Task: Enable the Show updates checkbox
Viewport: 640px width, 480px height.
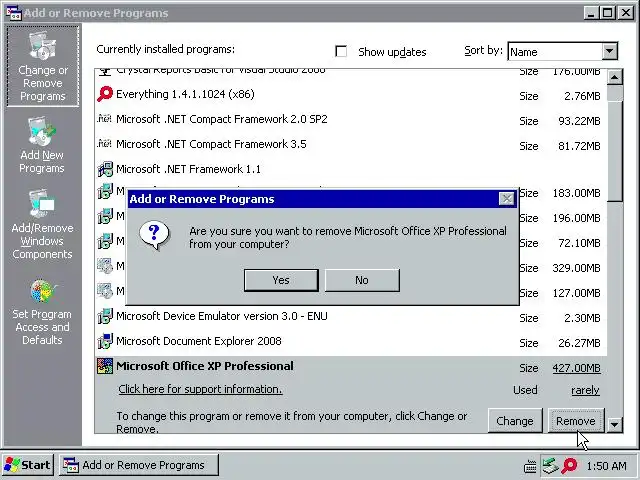Action: [341, 51]
